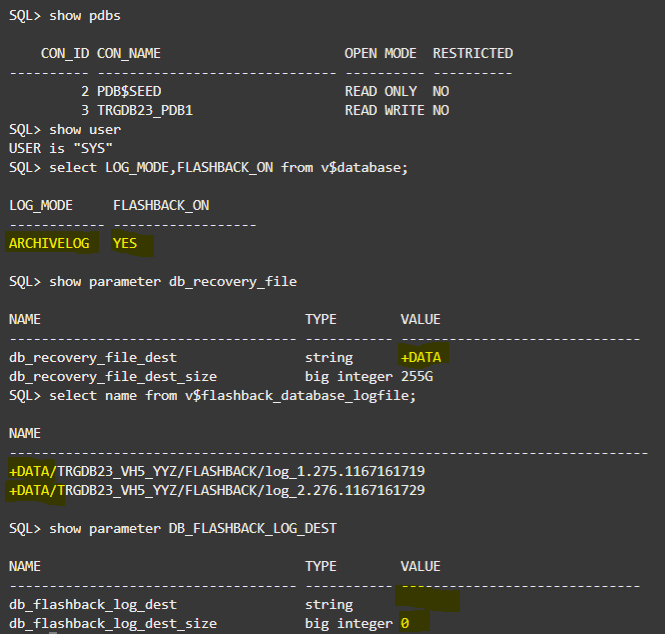Click the 255G recovery size value

[x=417, y=376]
